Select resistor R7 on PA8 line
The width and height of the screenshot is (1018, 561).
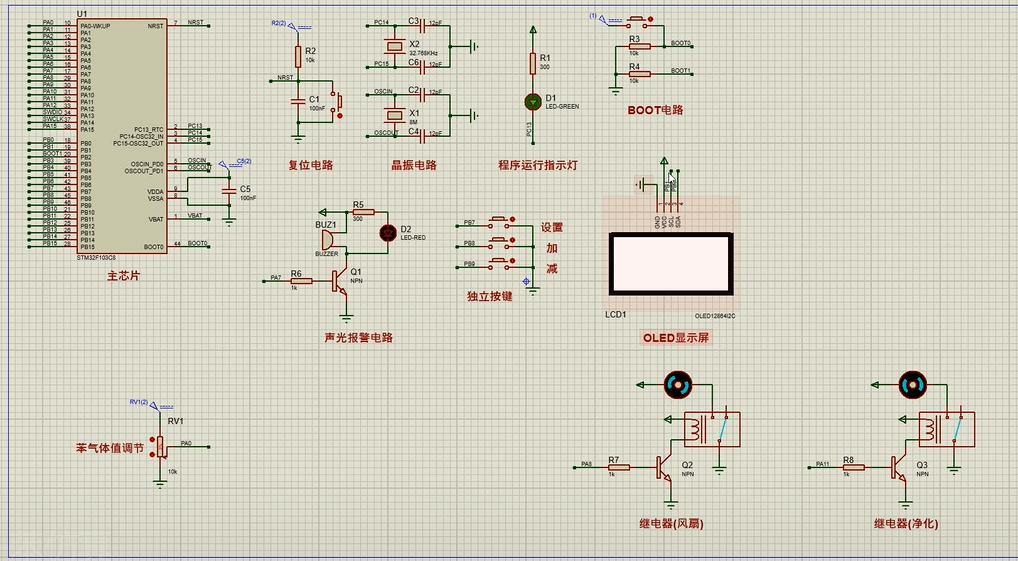(x=614, y=465)
